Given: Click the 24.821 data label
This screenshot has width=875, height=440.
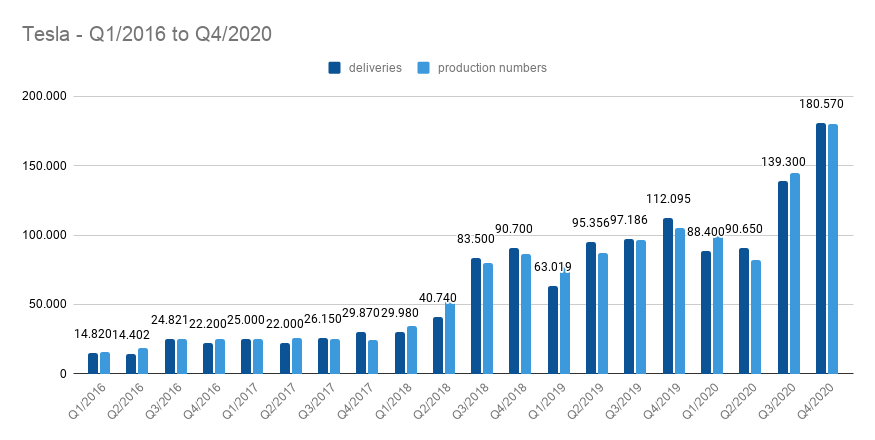Looking at the screenshot, I should pos(170,321).
